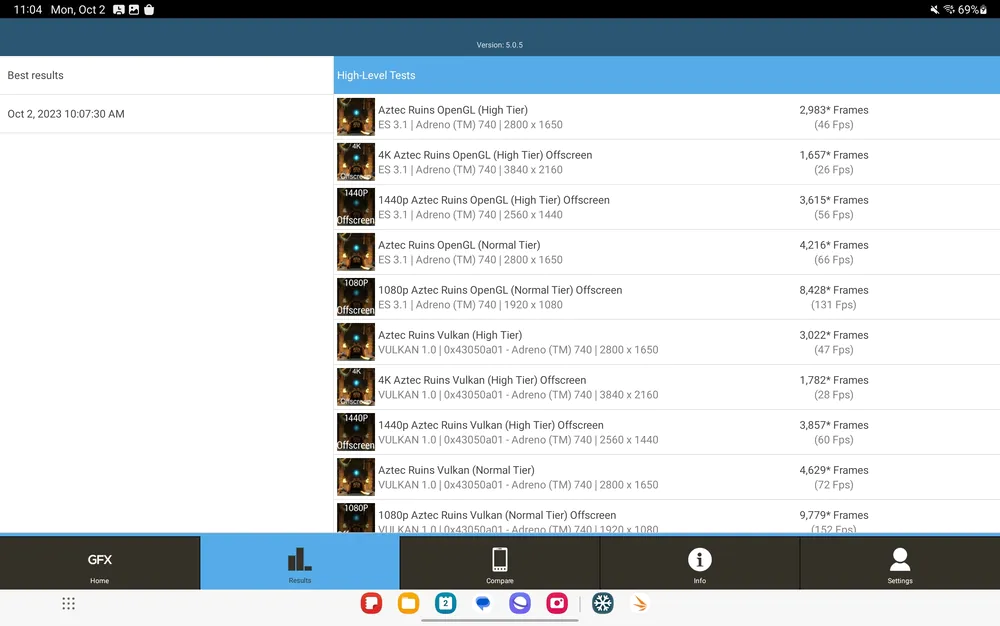This screenshot has height=626, width=1000.
Task: Open the 1440p Aztec Ruins Vulkan (High Tier) Offscreen title
Action: [491, 425]
